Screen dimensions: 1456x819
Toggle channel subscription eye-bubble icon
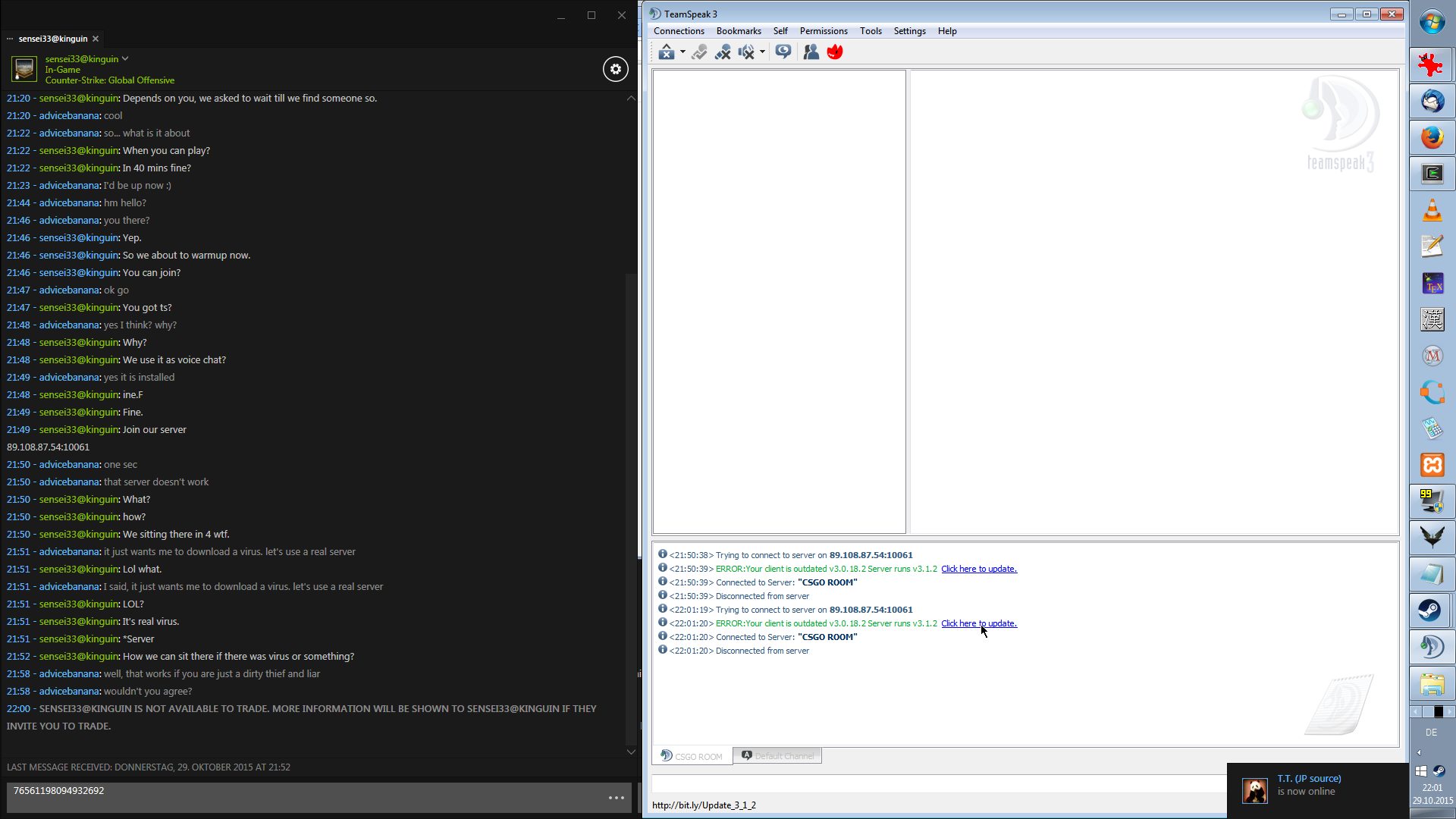pyautogui.click(x=783, y=52)
